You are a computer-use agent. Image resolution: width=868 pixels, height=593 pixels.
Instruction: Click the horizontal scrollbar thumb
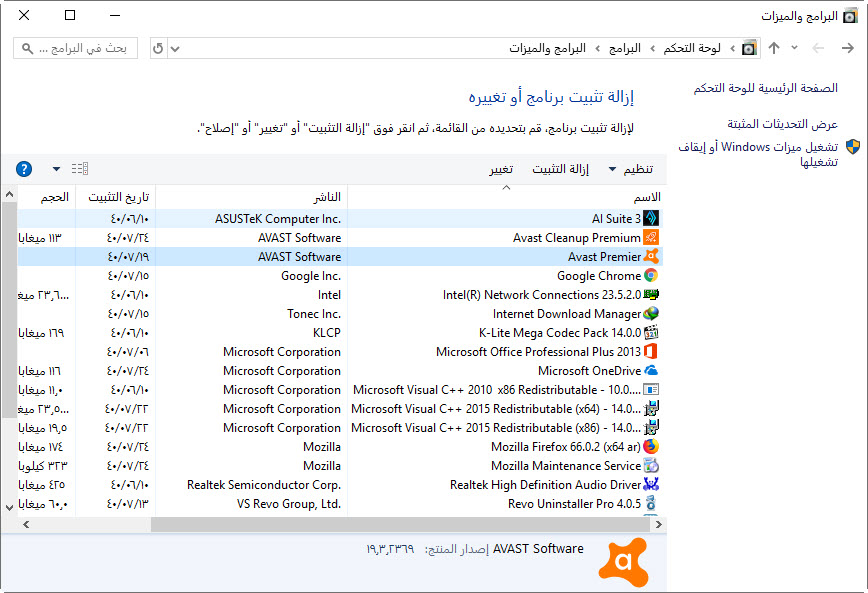pyautogui.click(x=400, y=524)
